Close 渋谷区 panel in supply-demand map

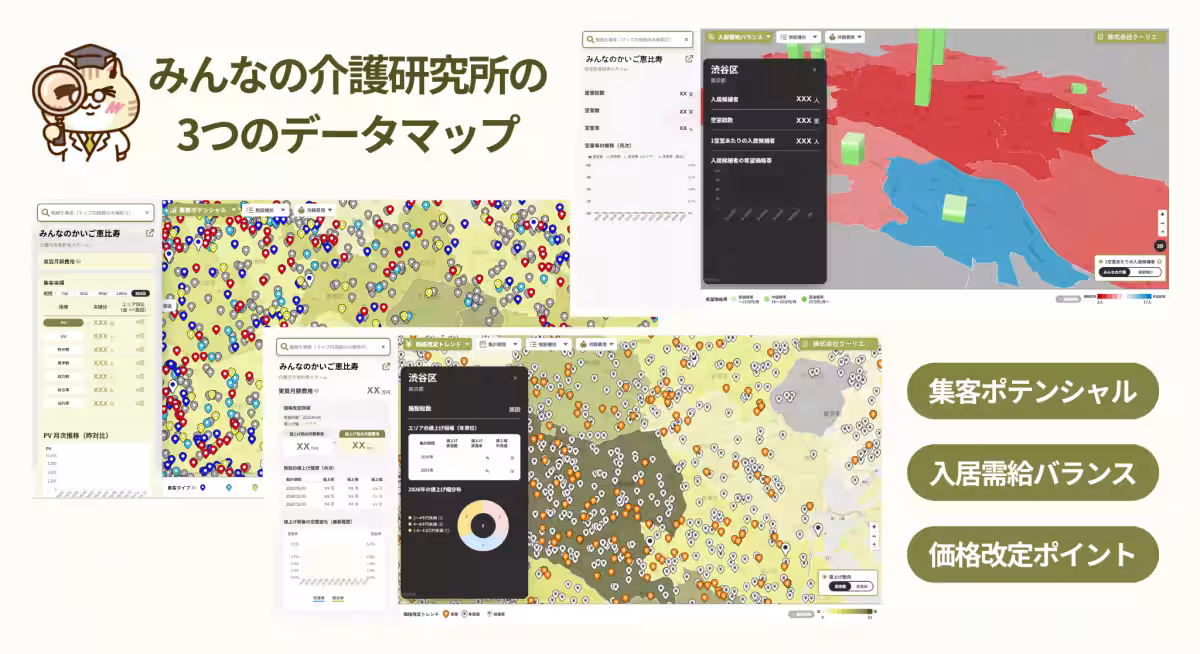tap(814, 70)
